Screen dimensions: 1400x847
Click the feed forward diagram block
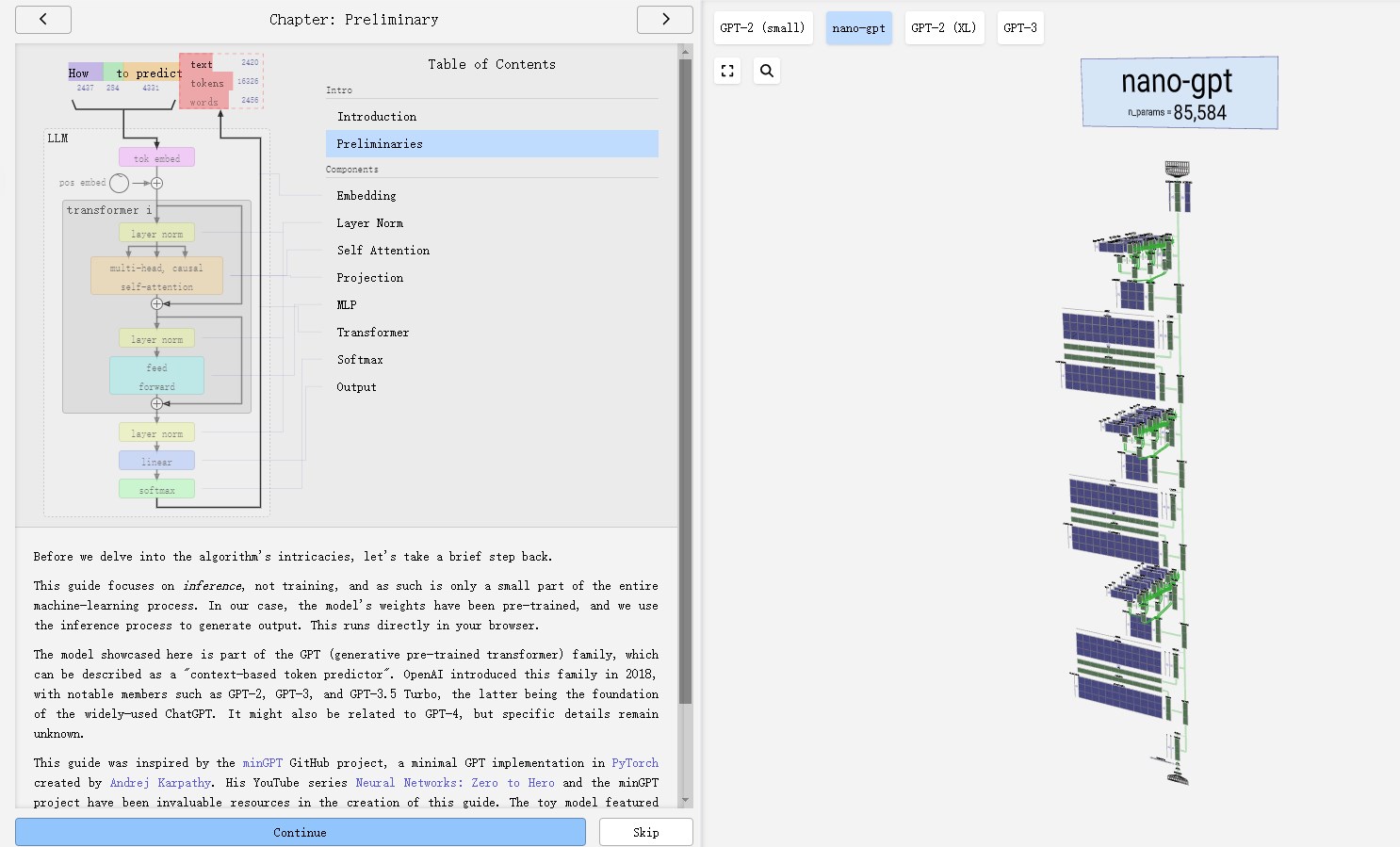[x=156, y=376]
